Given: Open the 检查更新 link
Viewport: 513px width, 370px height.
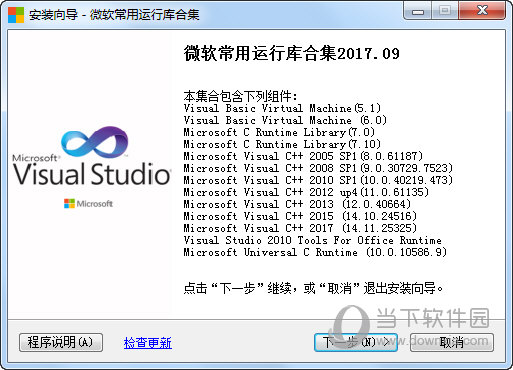Looking at the screenshot, I should click(148, 343).
